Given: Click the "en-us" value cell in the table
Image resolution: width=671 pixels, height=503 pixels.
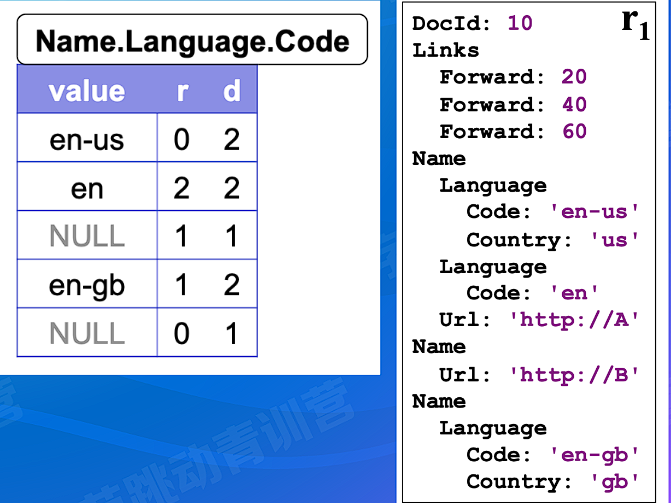Looking at the screenshot, I should tap(87, 138).
